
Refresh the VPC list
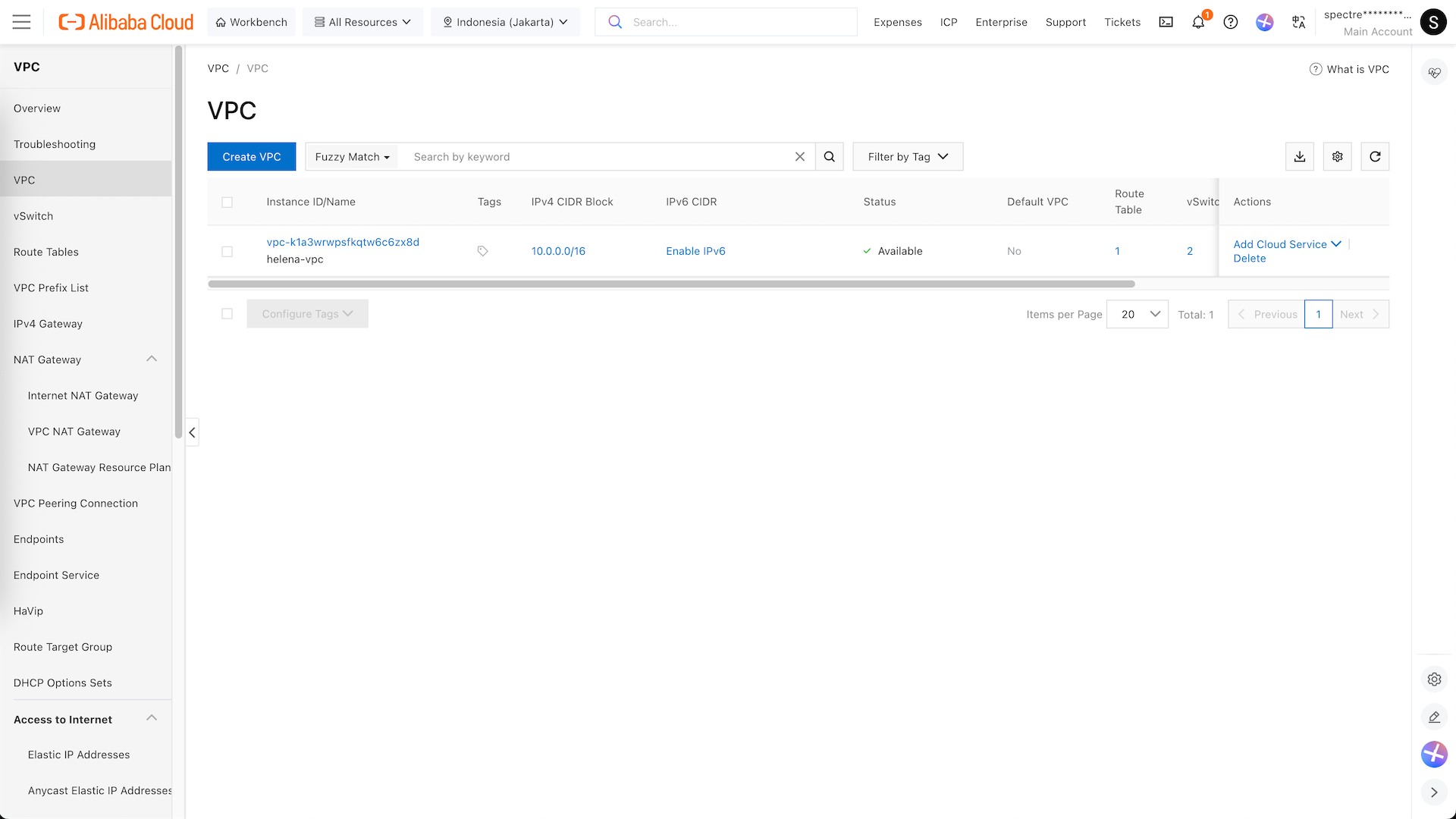(x=1374, y=156)
